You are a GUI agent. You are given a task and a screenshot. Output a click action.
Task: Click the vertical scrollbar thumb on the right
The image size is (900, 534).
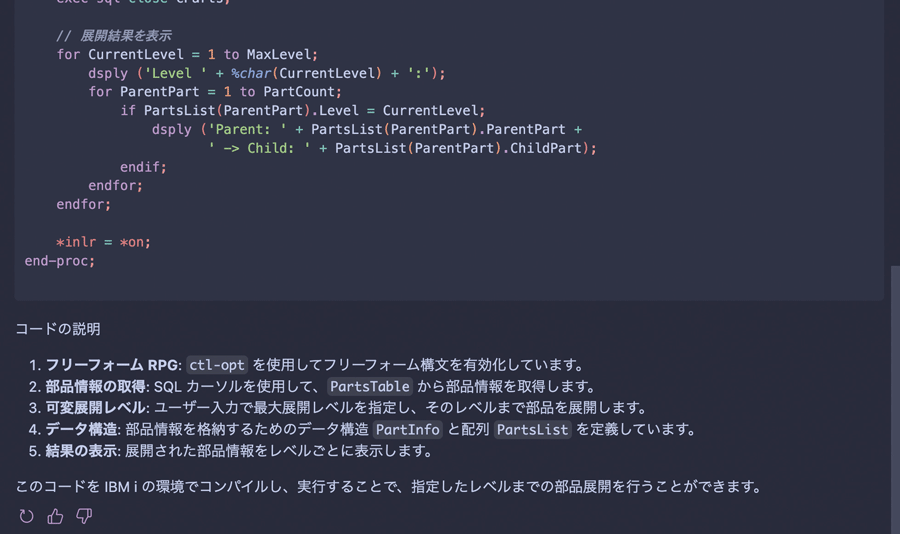(x=895, y=399)
